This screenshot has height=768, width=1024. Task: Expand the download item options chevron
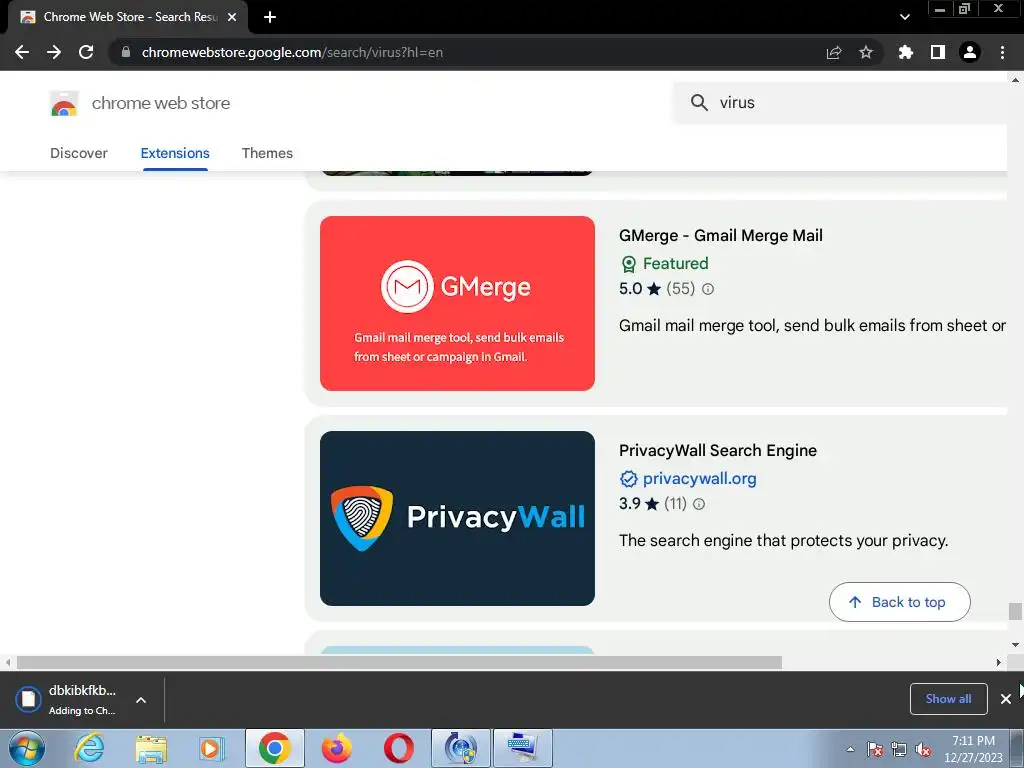tap(140, 700)
